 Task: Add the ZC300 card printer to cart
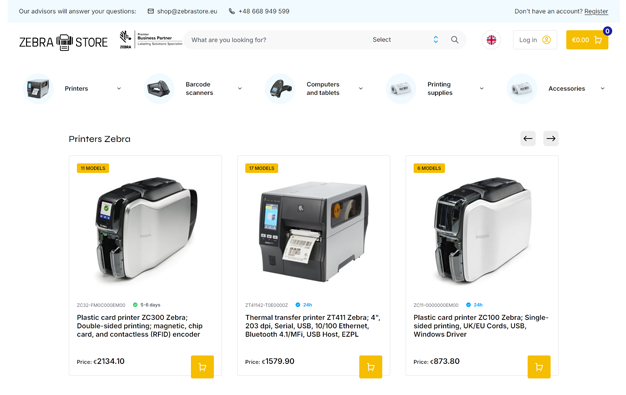click(202, 367)
